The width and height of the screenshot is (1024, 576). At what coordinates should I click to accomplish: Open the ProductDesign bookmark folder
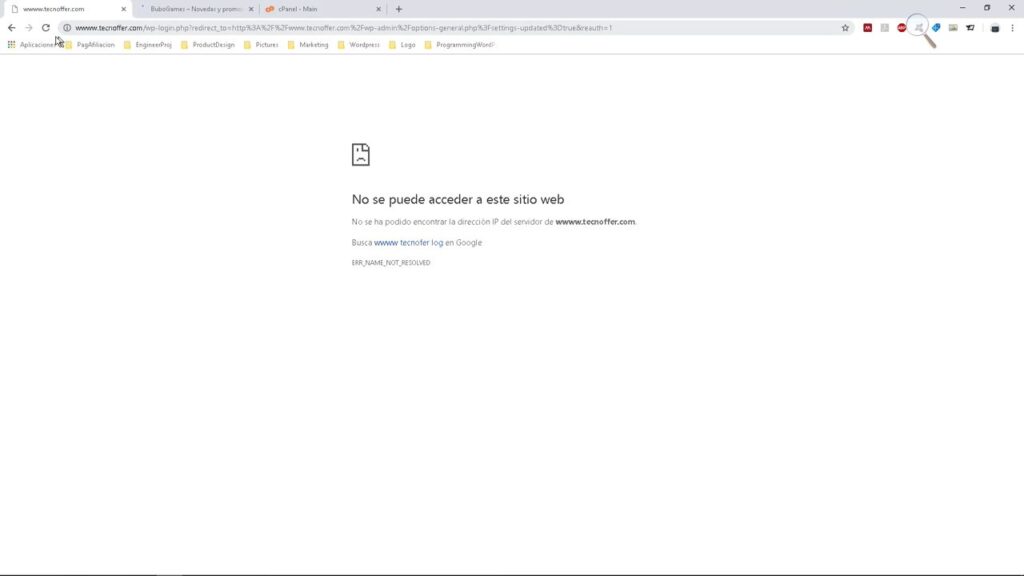point(208,45)
